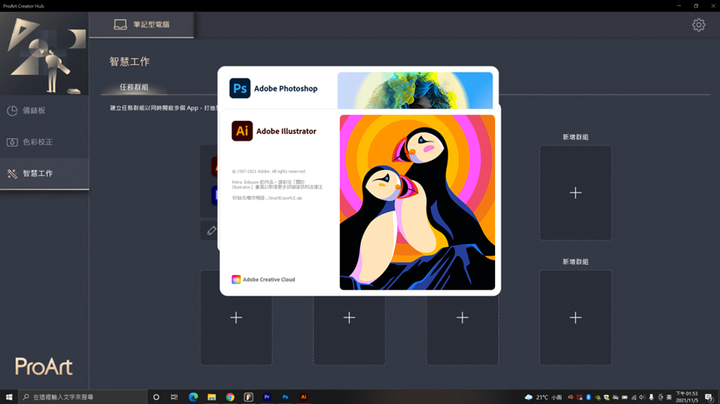Click the "Adobe Photoshop" title text
720x404 pixels.
click(x=286, y=89)
